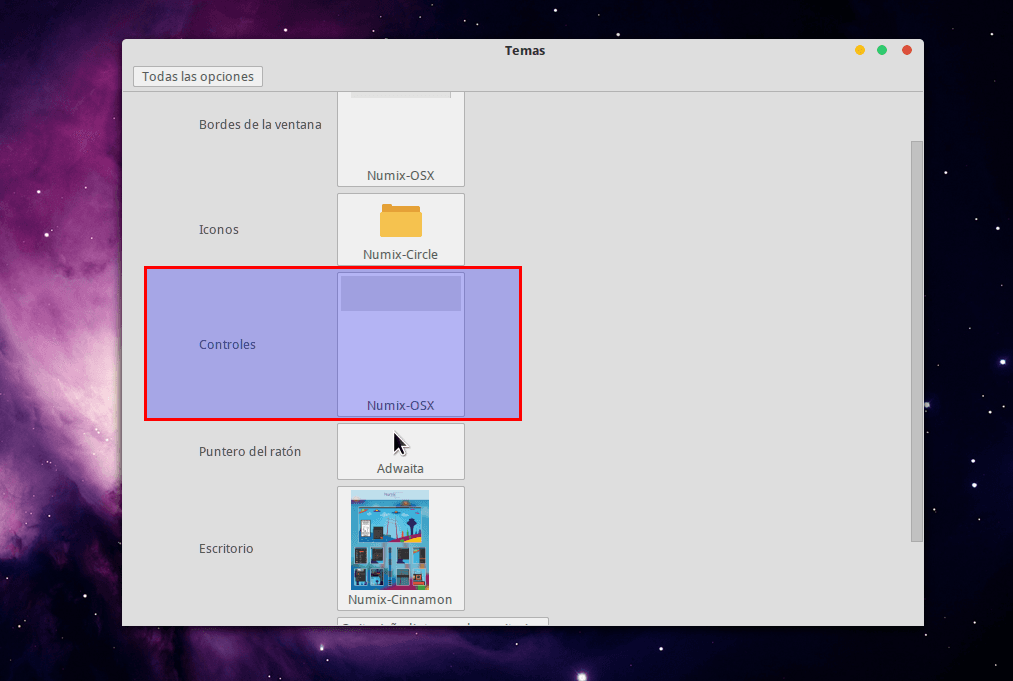The width and height of the screenshot is (1013, 681).
Task: Click the Numix-OSX name under the Controles preview
Action: tap(400, 405)
